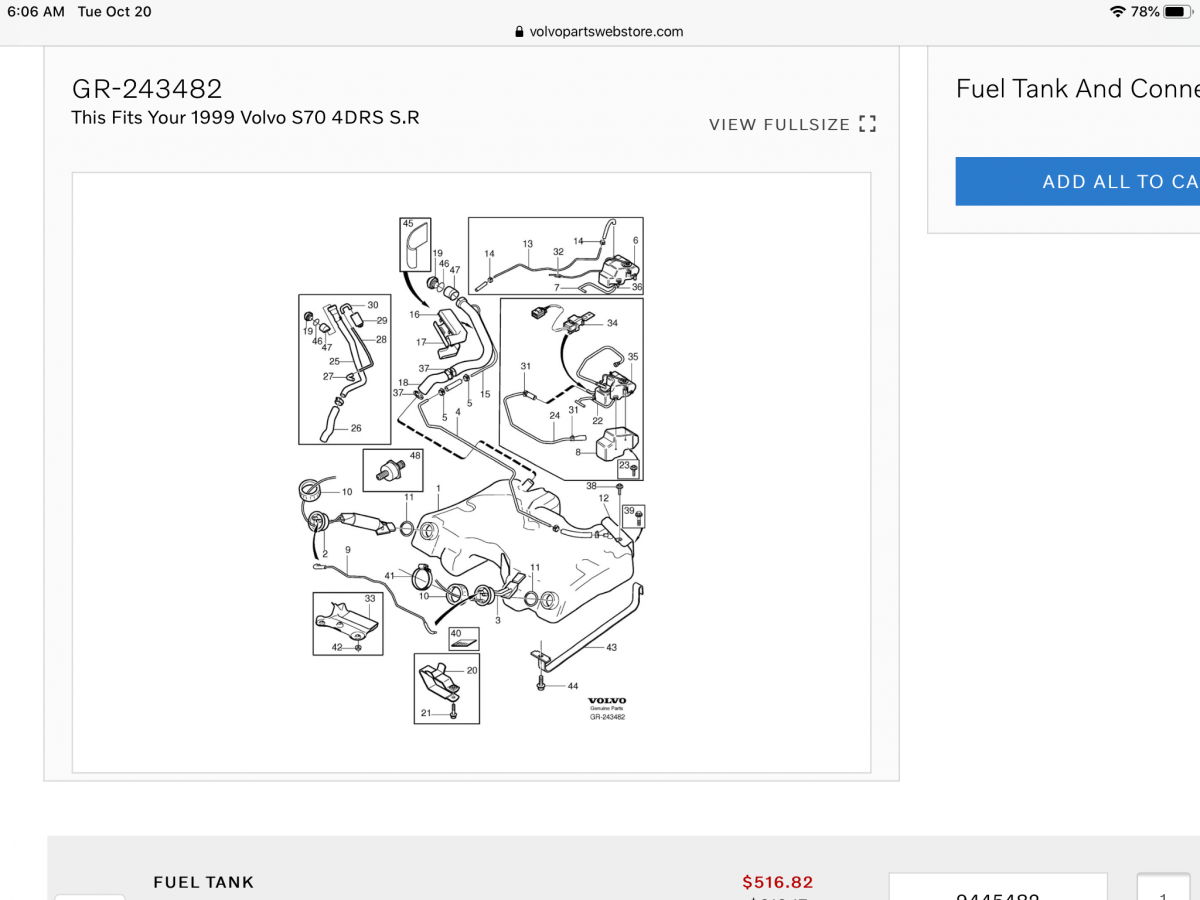The image size is (1200, 900).
Task: Select boxed part 45 in the diagram
Action: coord(415,244)
